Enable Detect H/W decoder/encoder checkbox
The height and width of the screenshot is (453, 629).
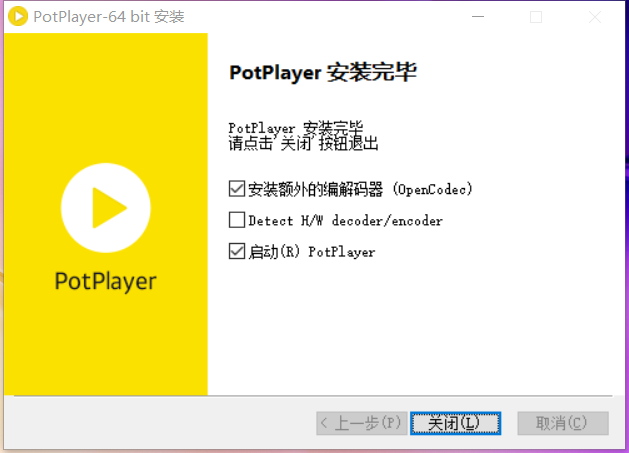pyautogui.click(x=237, y=220)
